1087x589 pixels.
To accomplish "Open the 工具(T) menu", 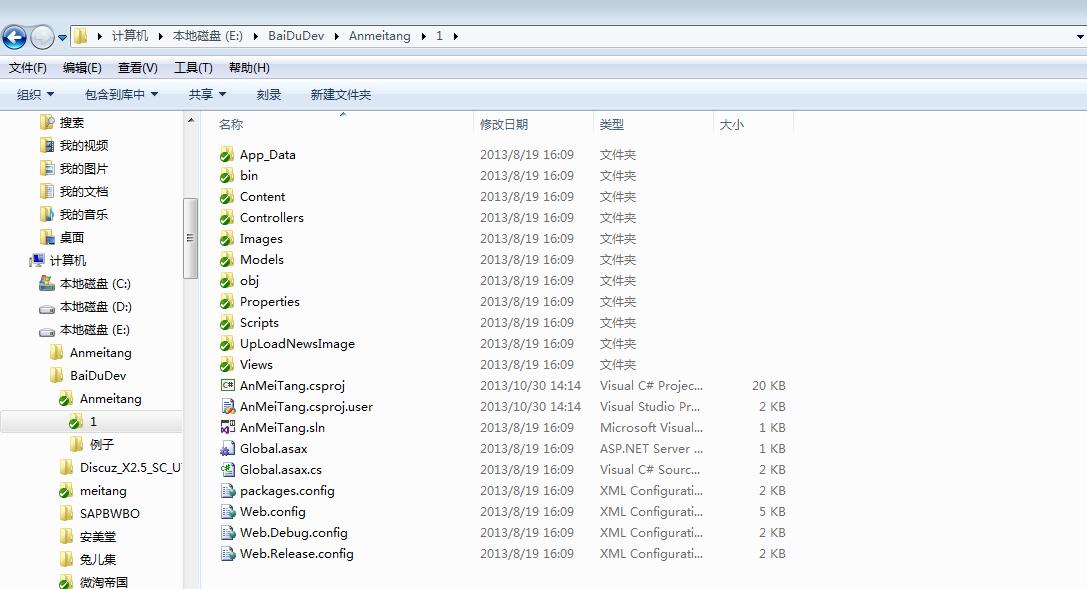I will (x=193, y=68).
